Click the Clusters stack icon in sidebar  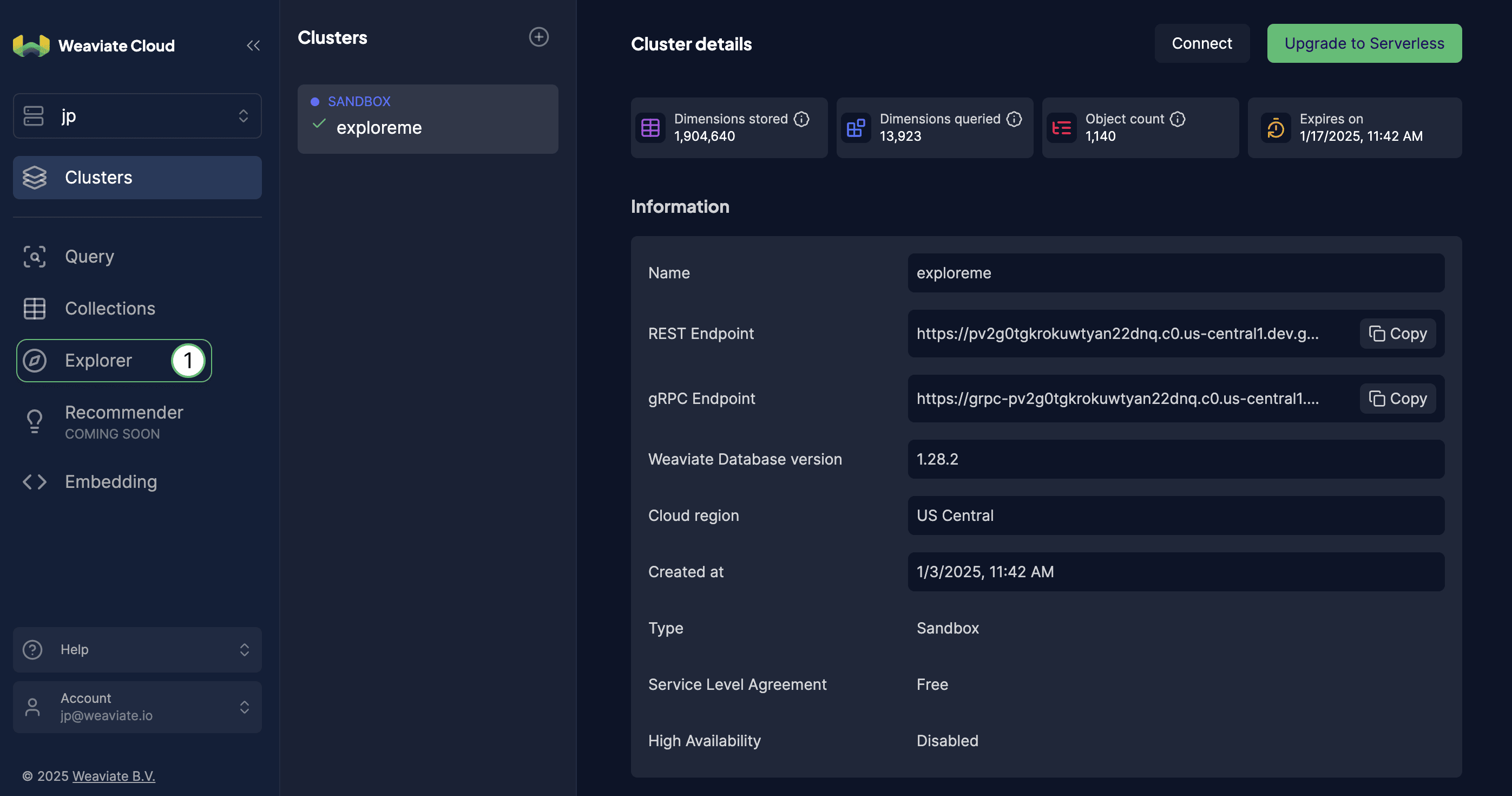point(35,178)
